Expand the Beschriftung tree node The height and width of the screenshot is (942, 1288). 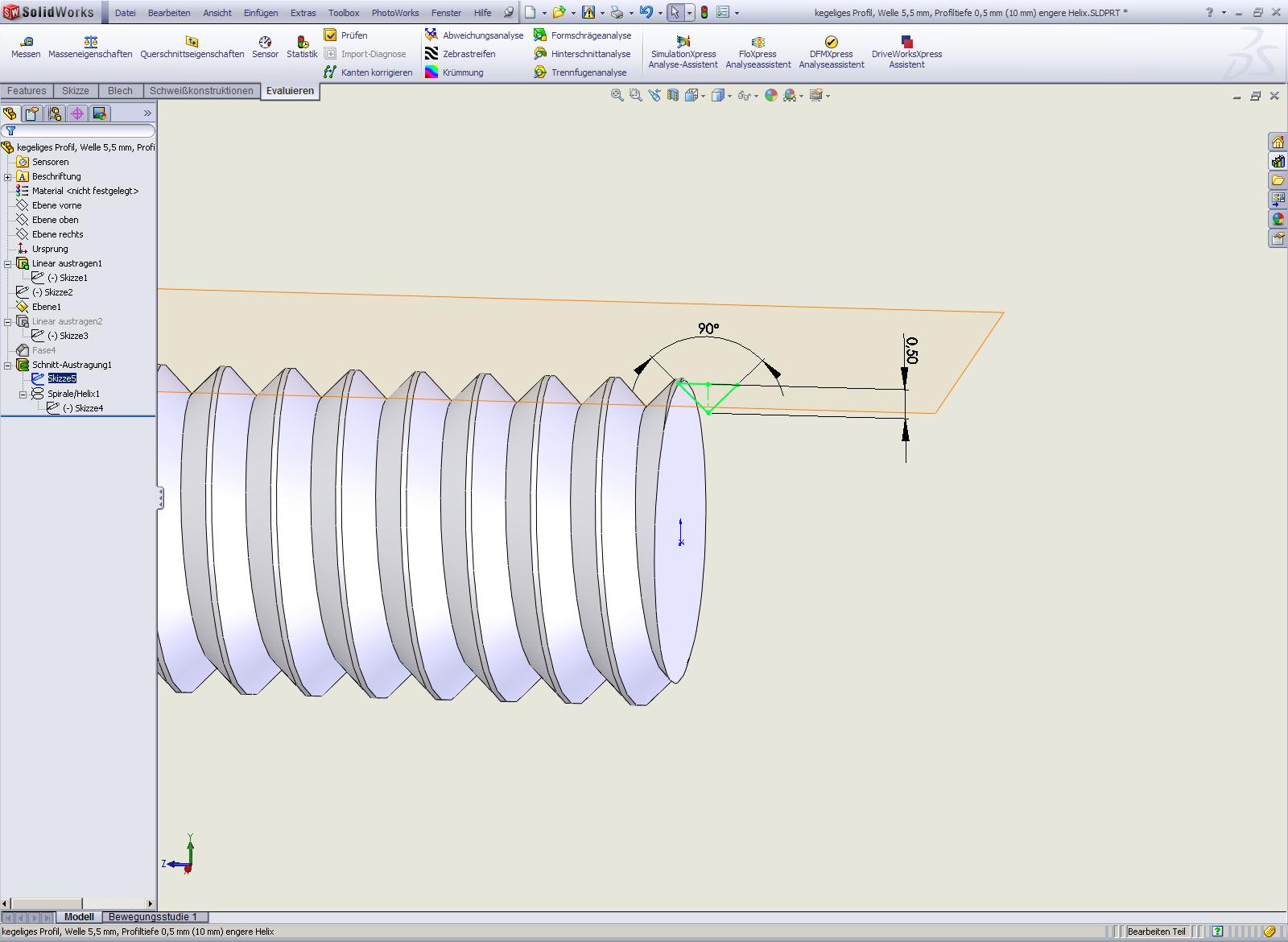pyautogui.click(x=8, y=176)
